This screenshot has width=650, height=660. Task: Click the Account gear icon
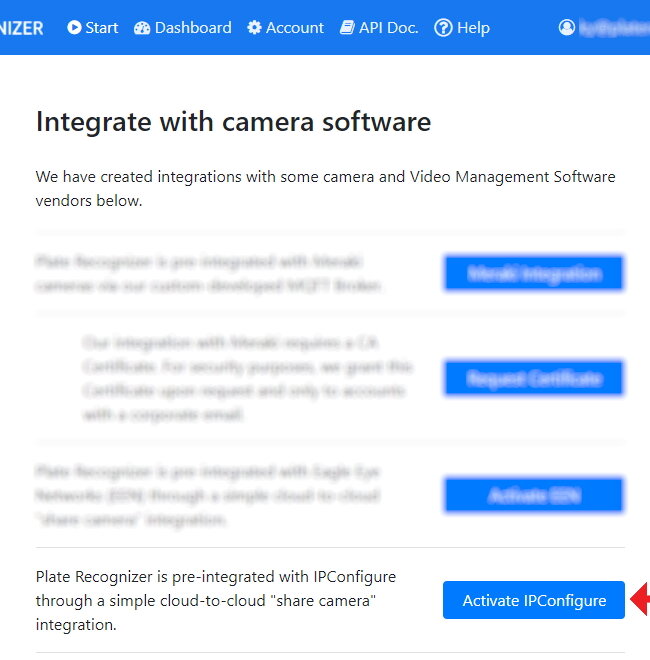click(x=254, y=28)
